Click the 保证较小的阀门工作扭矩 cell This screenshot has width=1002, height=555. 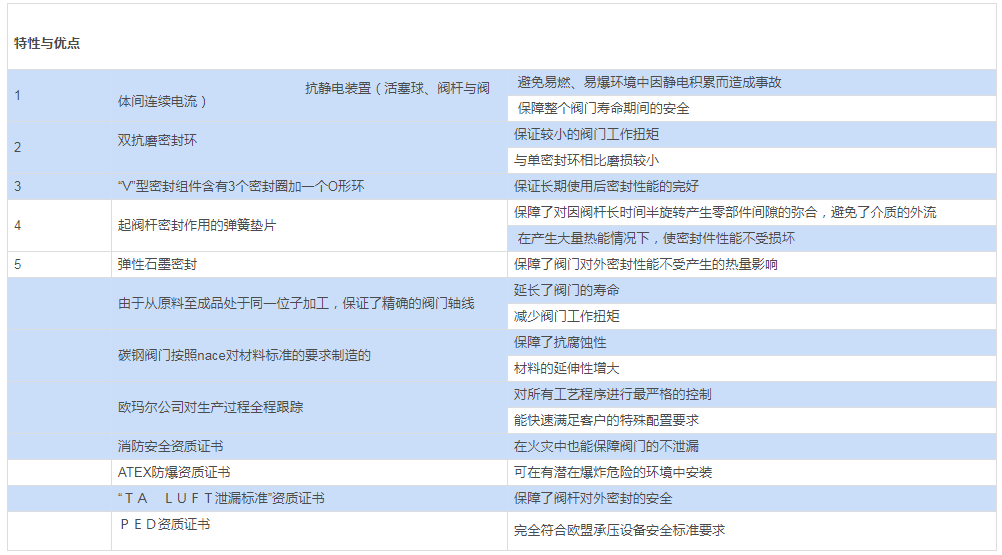click(586, 134)
